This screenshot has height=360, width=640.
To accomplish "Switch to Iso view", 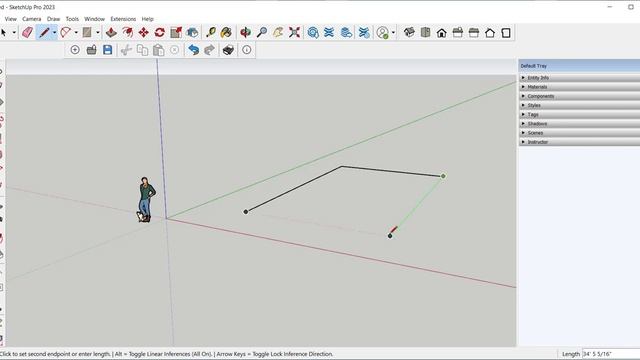I will point(409,32).
